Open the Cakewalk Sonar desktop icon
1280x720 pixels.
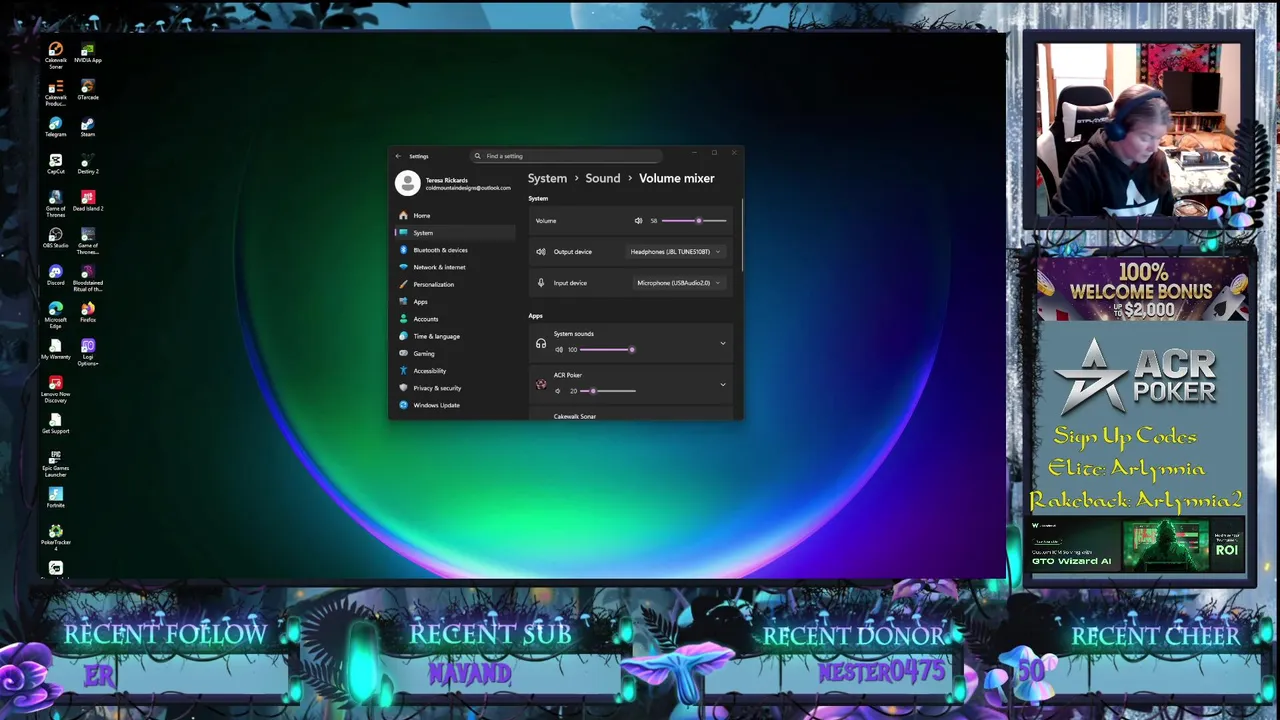[56, 54]
